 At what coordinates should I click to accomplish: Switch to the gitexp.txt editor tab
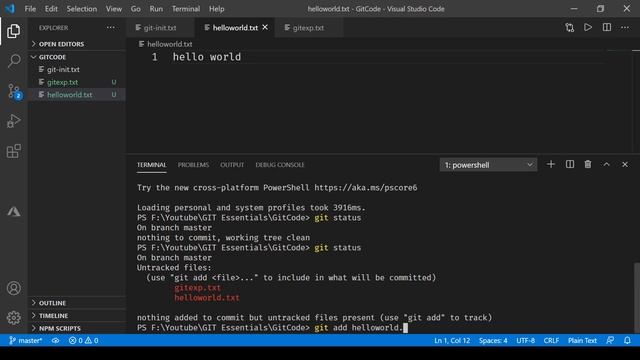click(x=309, y=28)
